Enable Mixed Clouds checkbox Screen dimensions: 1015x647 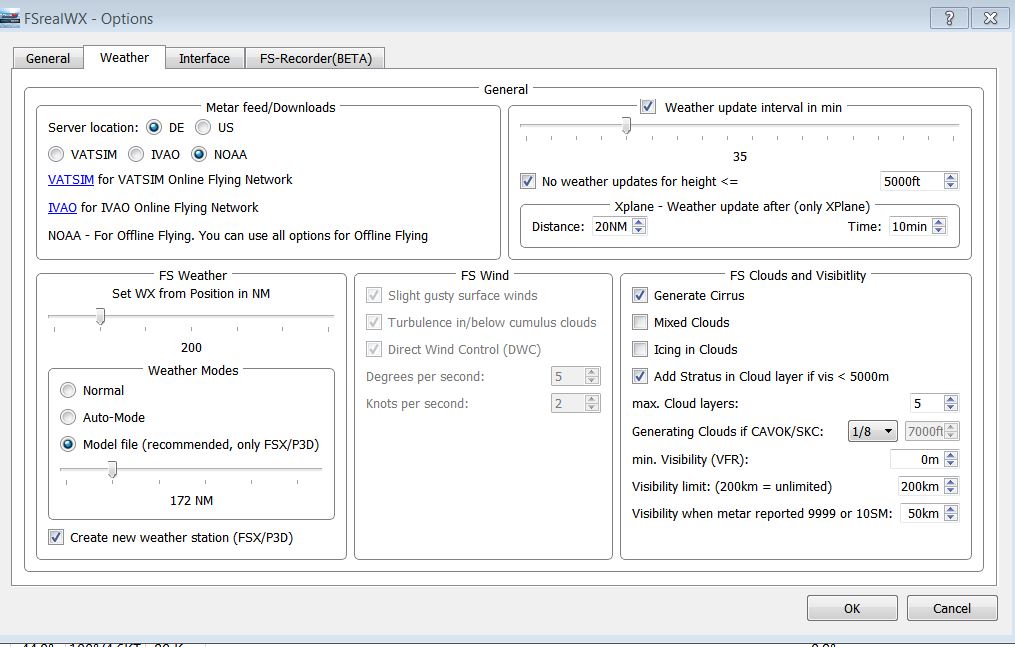[640, 322]
